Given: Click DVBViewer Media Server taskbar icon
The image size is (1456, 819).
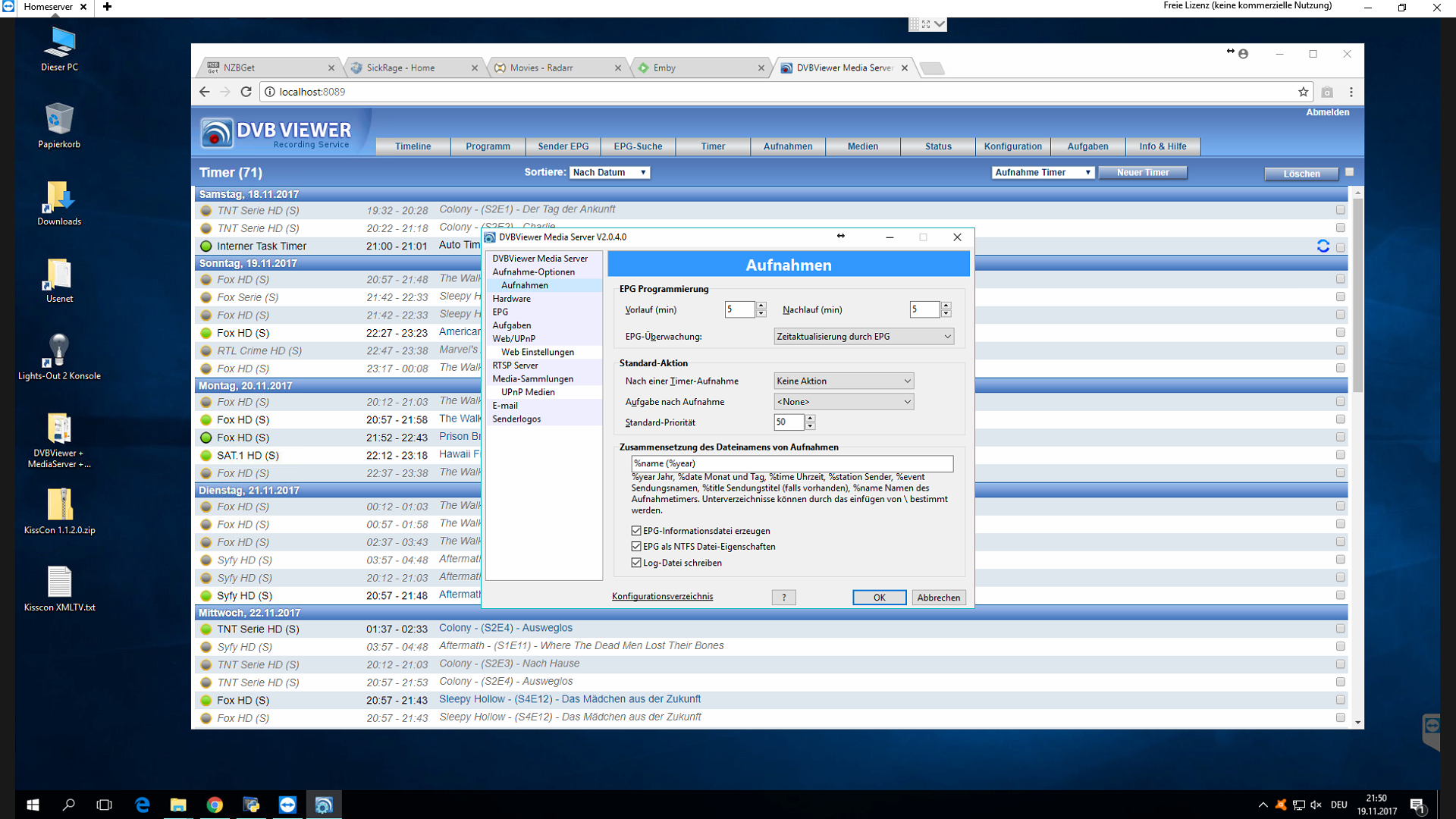Looking at the screenshot, I should pos(324,805).
